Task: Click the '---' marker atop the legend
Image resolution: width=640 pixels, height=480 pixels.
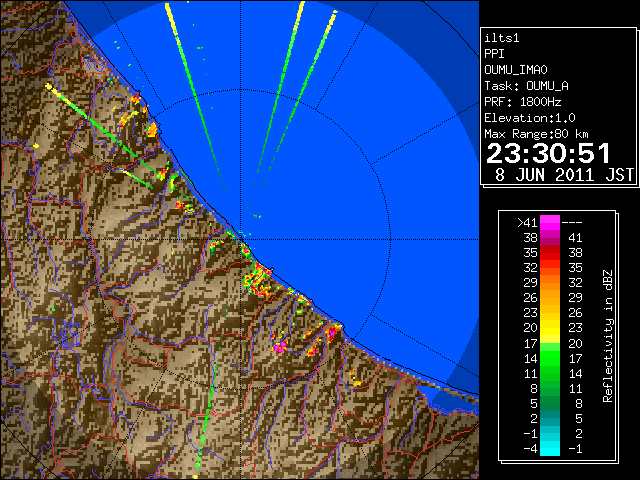Action: (572, 223)
